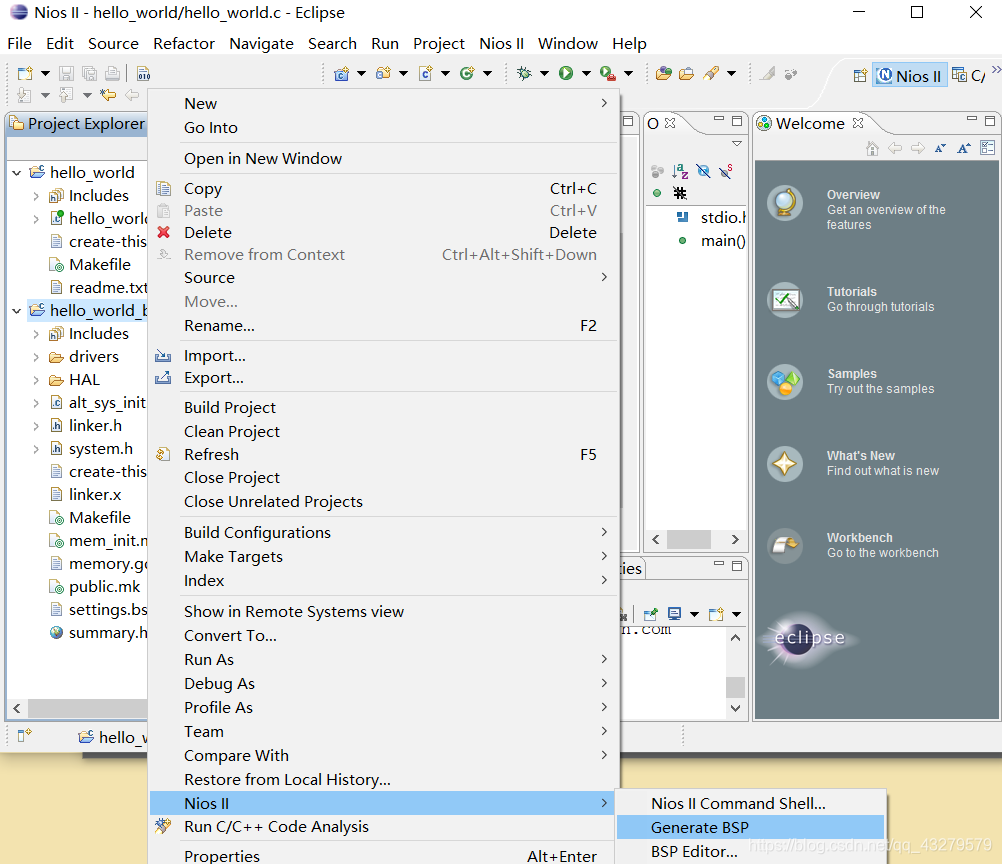Image resolution: width=1002 pixels, height=864 pixels.
Task: Click the New wizard toolbar icon
Action: [25, 73]
